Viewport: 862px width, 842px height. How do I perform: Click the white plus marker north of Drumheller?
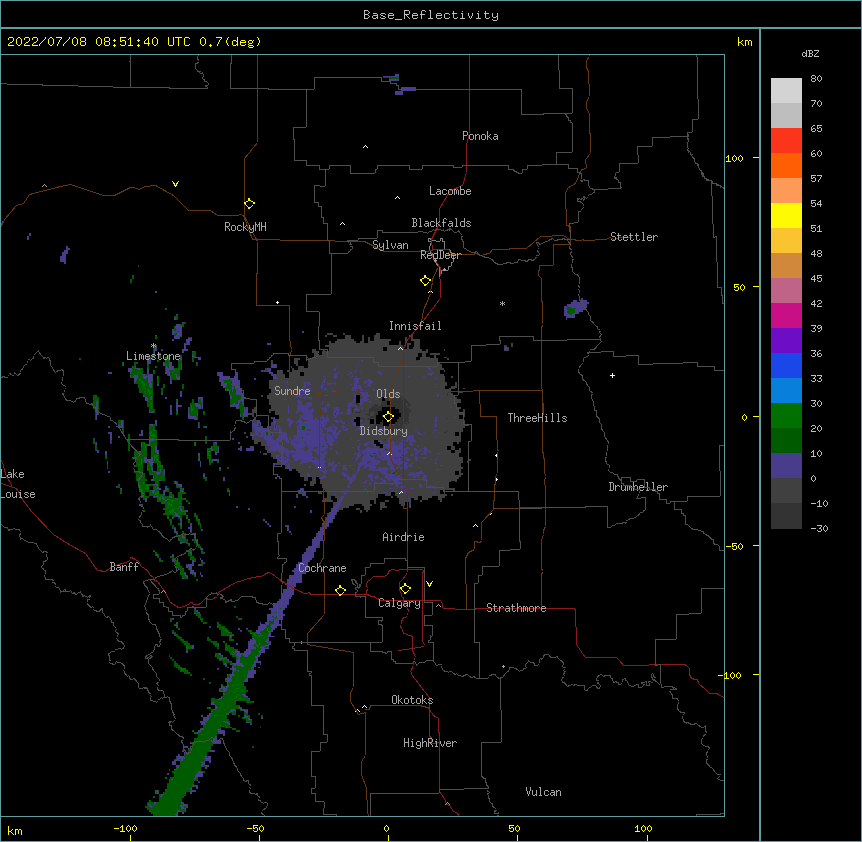612,375
